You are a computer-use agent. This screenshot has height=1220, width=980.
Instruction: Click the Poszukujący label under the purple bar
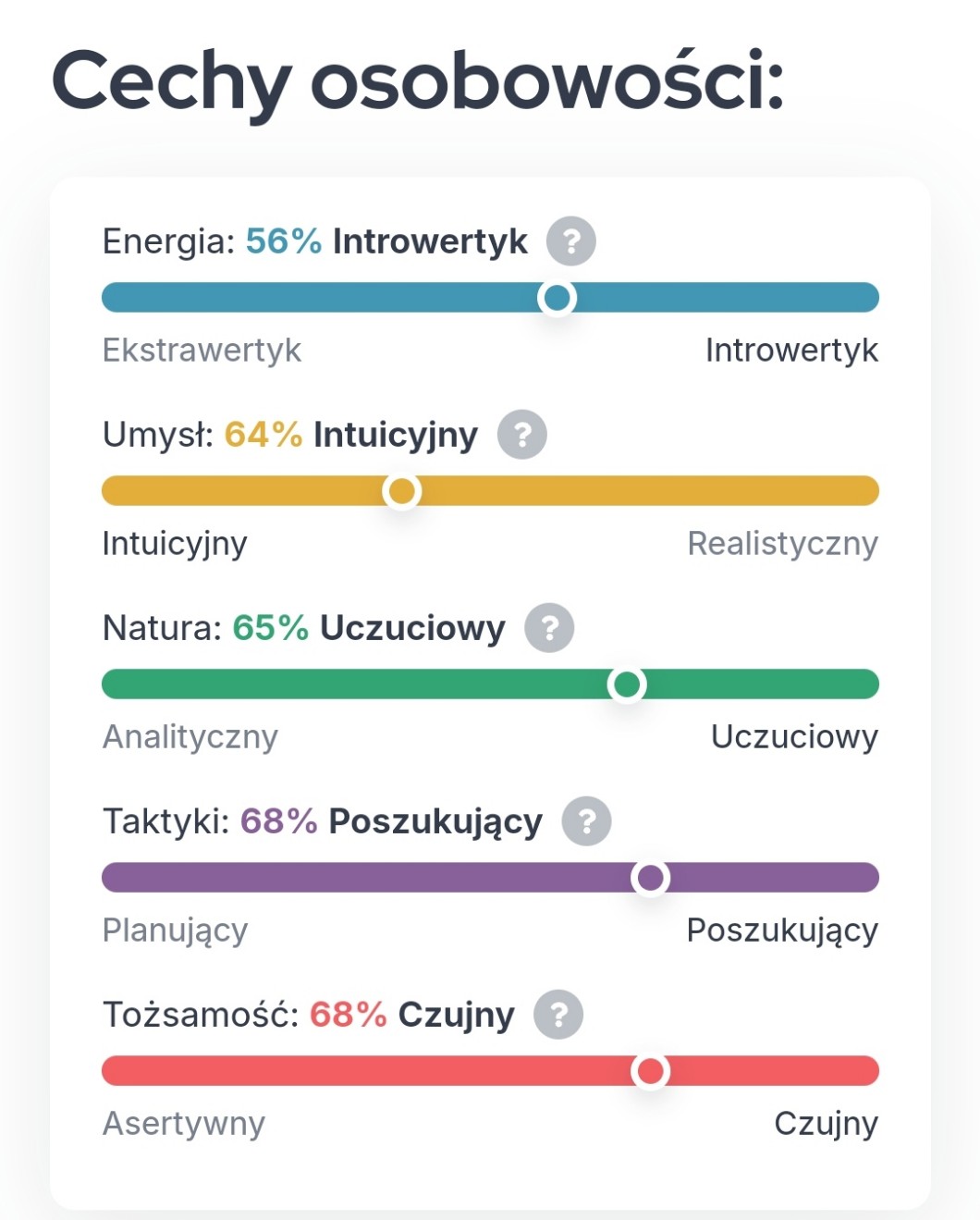pyautogui.click(x=782, y=930)
